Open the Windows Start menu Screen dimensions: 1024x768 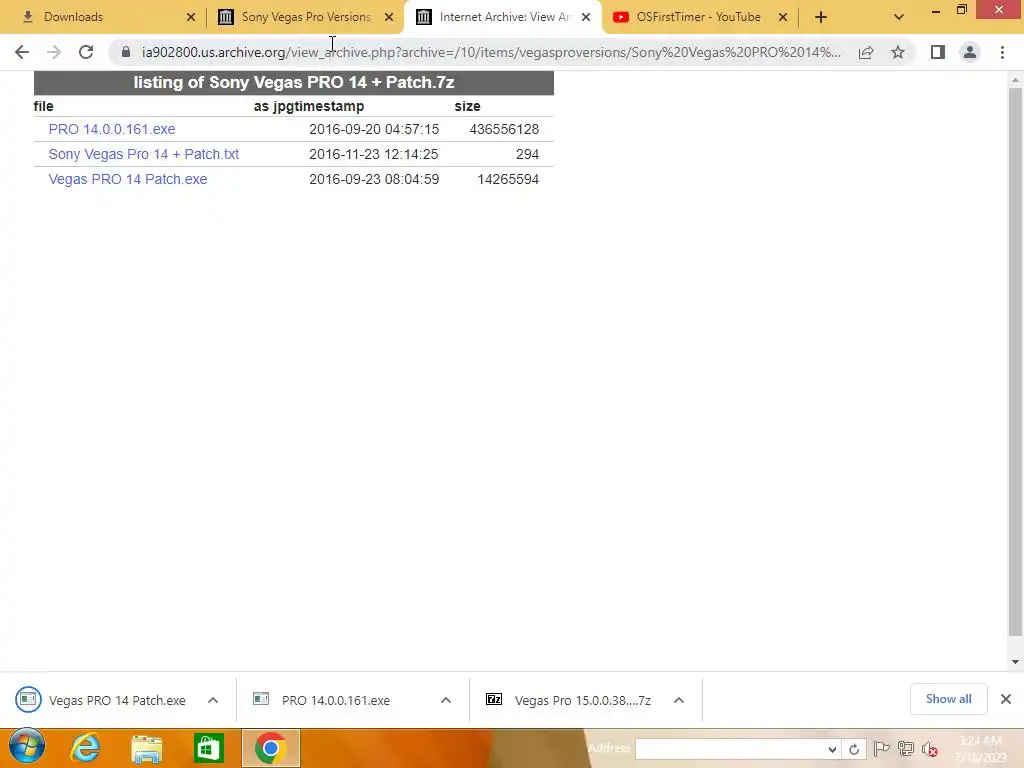point(27,747)
